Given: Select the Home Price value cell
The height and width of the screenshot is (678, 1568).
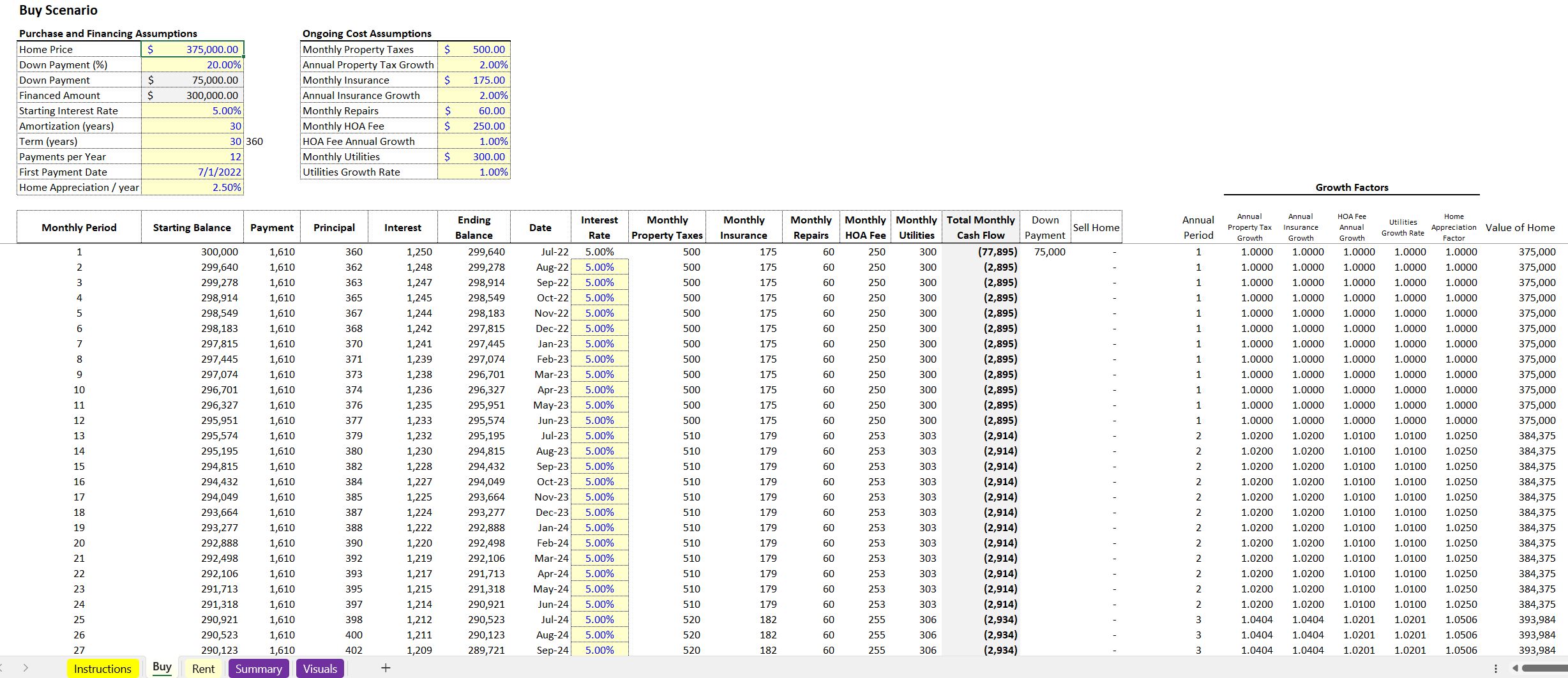Looking at the screenshot, I should [192, 49].
